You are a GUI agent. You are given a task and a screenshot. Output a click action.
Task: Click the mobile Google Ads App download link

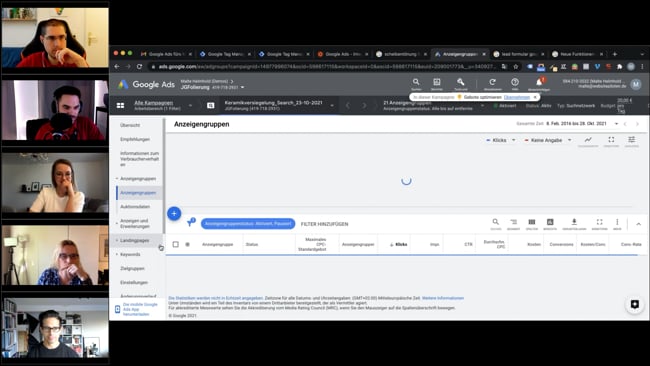pos(140,309)
